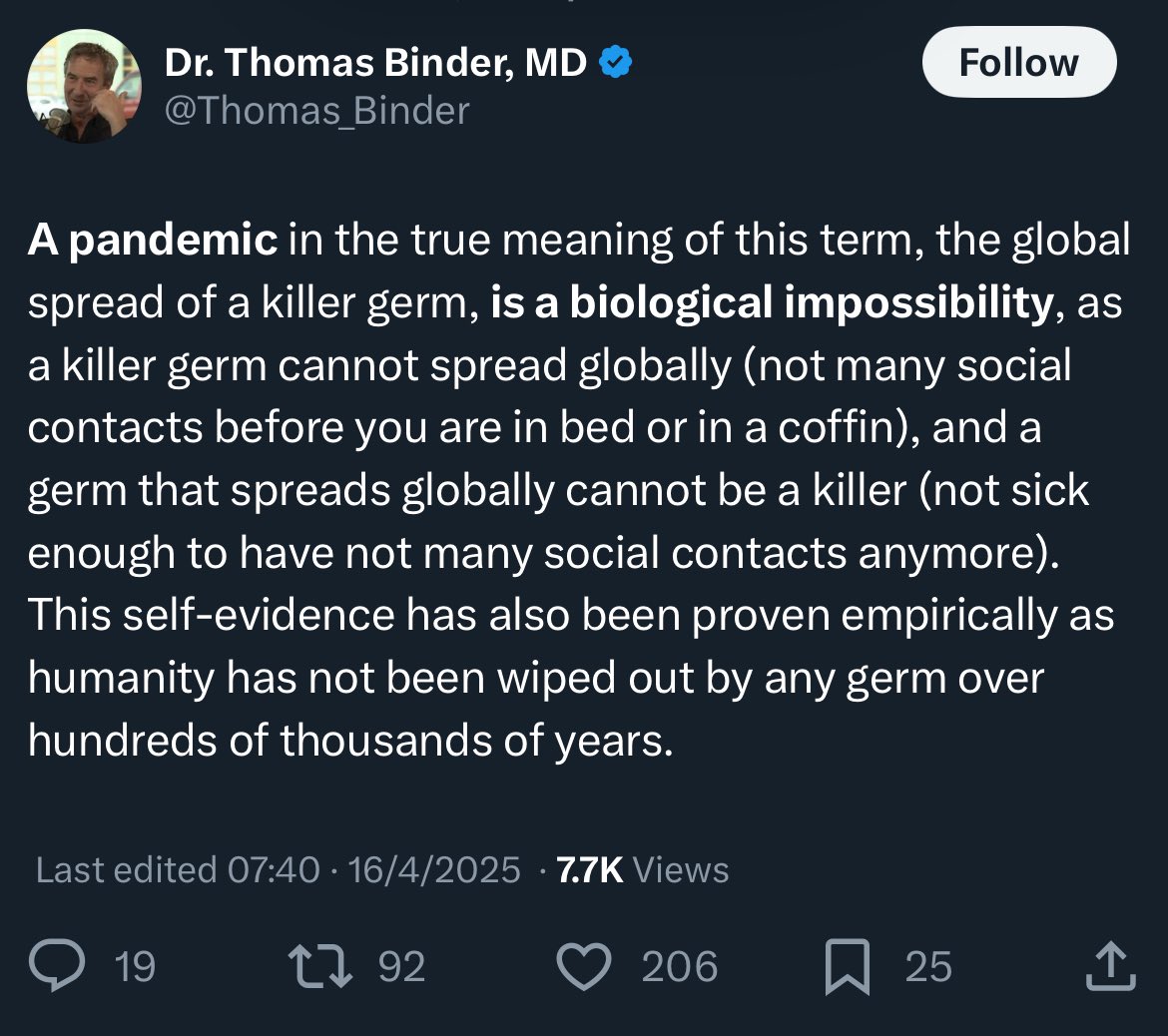Open the display name Dr. Thomas Binder, MD
Screen dimensions: 1168x1036
(x=375, y=62)
